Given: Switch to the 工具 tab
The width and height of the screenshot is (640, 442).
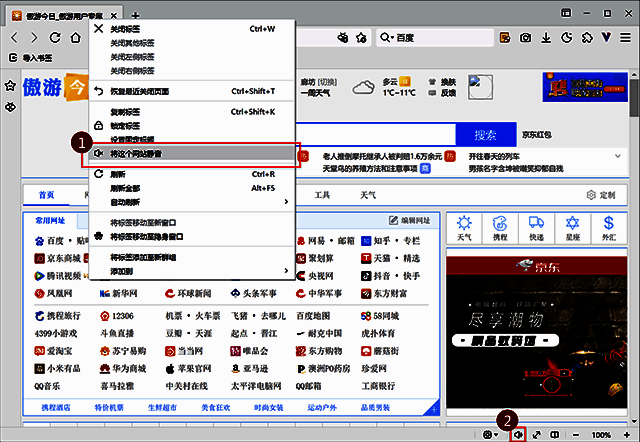Looking at the screenshot, I should point(322,195).
